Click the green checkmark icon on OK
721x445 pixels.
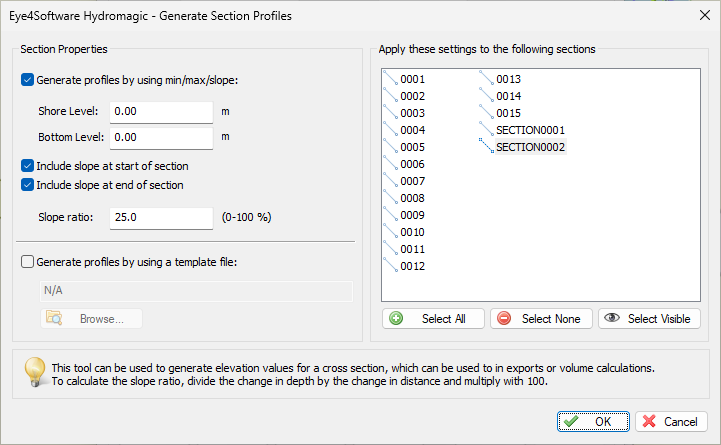571,422
